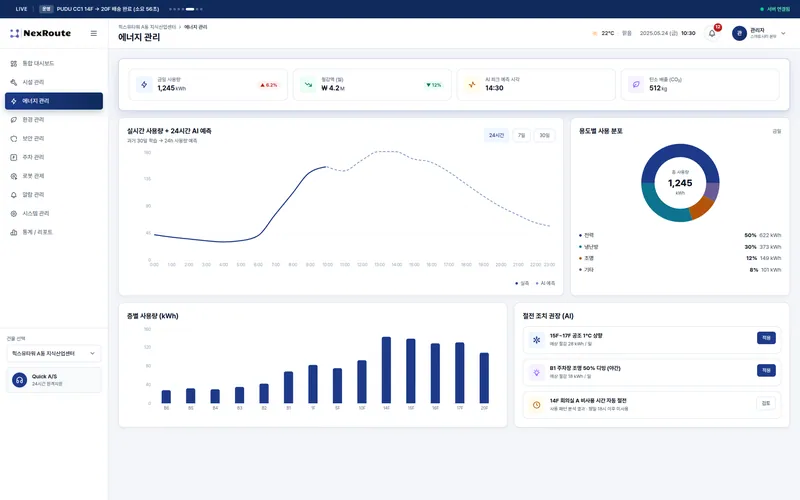Review the 14F meeting room recommendation

[x=766, y=403]
